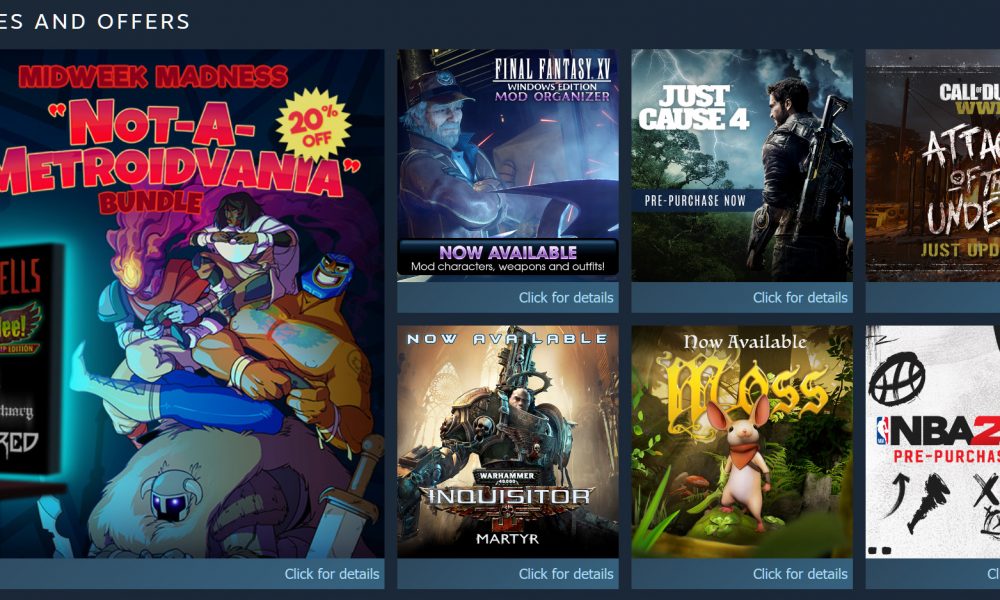This screenshot has height=600, width=1000.
Task: Click Now Available mod characters banner
Action: pos(508,258)
